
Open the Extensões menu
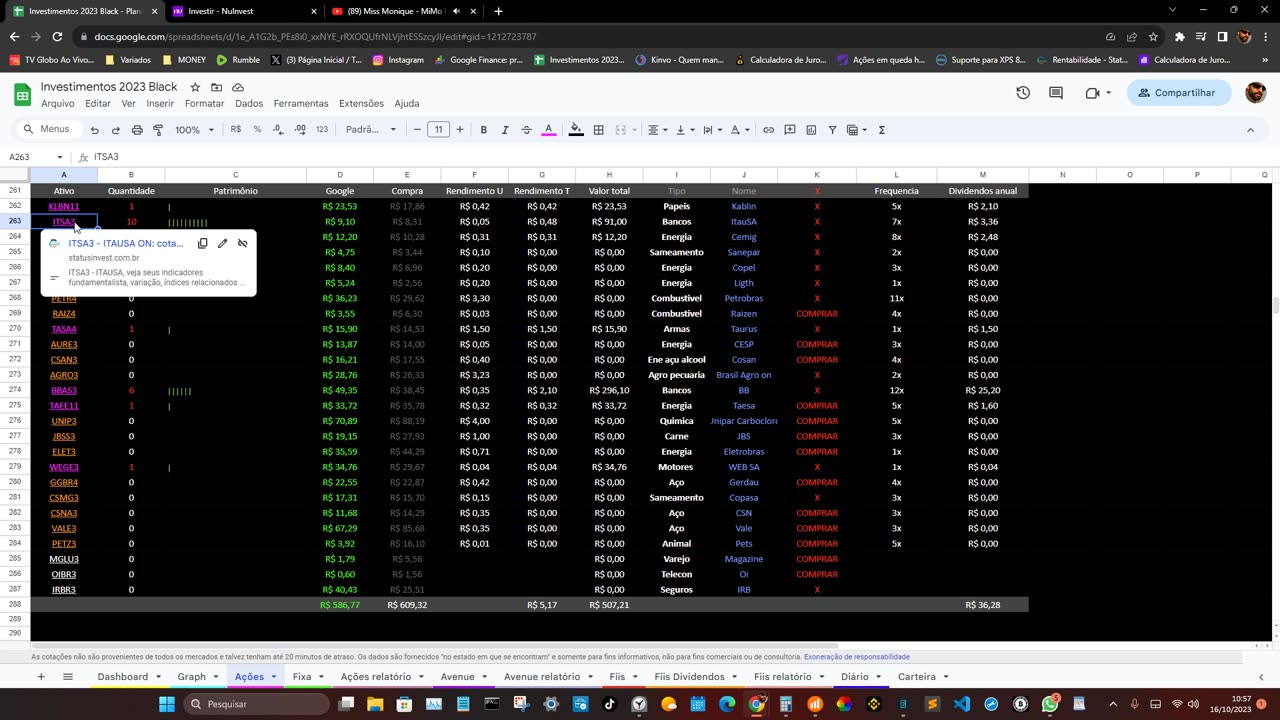click(x=361, y=104)
